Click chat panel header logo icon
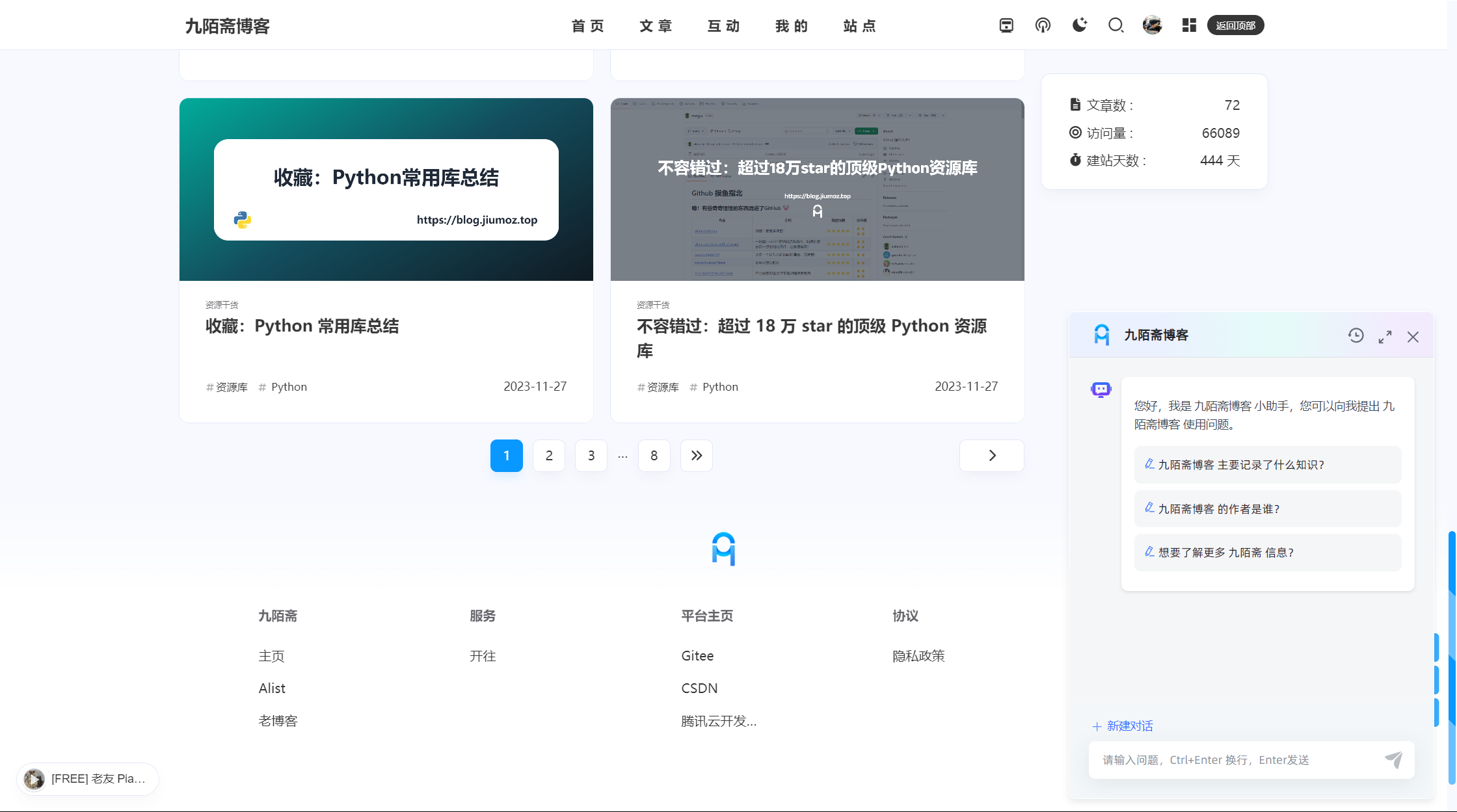 point(1101,335)
